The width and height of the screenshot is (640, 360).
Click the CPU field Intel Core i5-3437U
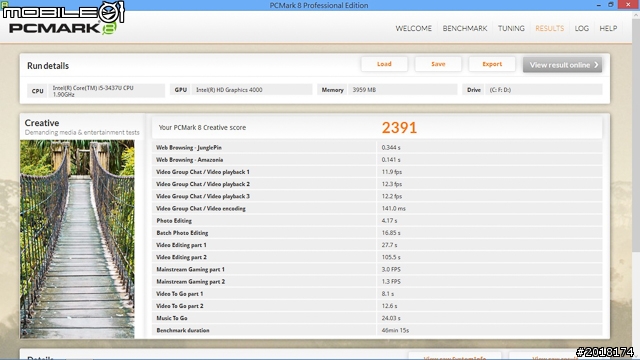tap(106, 91)
